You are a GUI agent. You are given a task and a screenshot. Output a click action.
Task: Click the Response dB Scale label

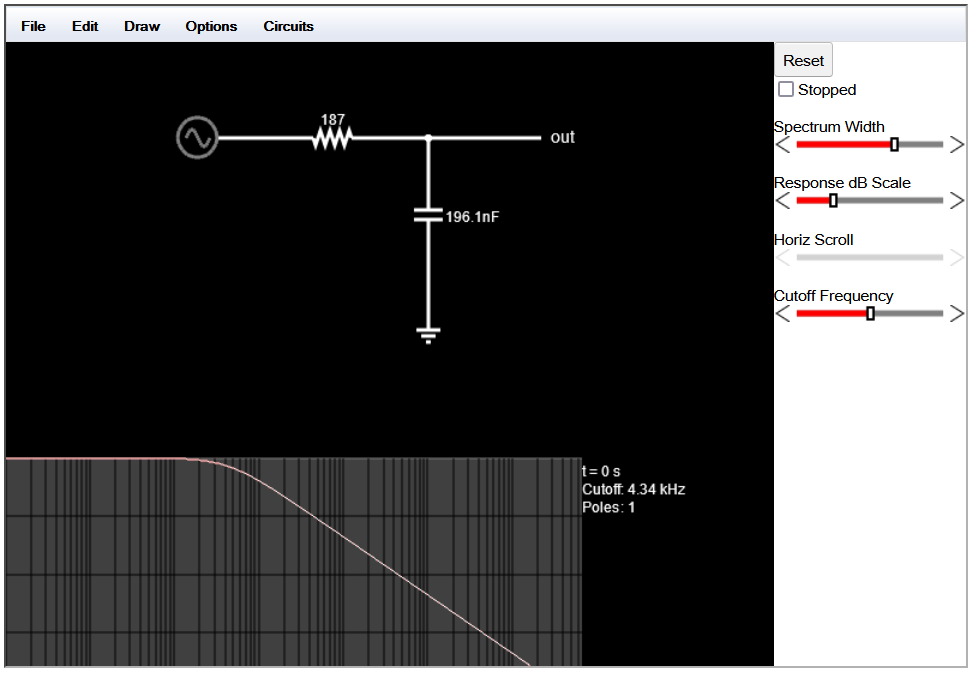point(842,183)
